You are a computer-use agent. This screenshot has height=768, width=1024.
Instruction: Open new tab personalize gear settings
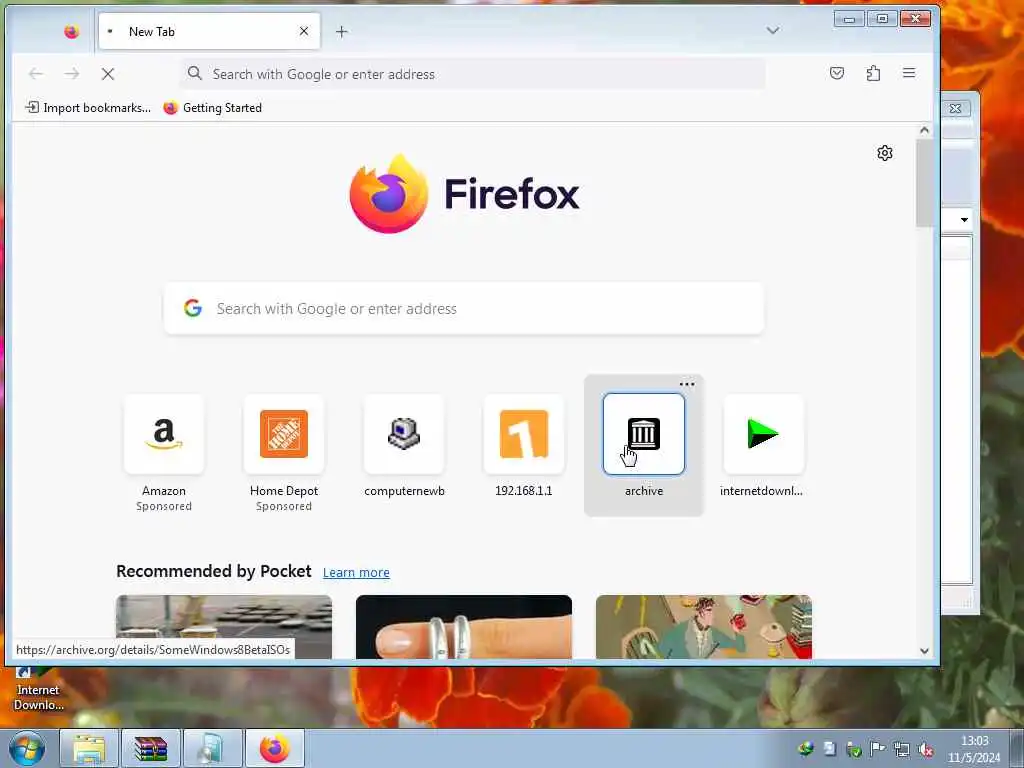click(885, 153)
